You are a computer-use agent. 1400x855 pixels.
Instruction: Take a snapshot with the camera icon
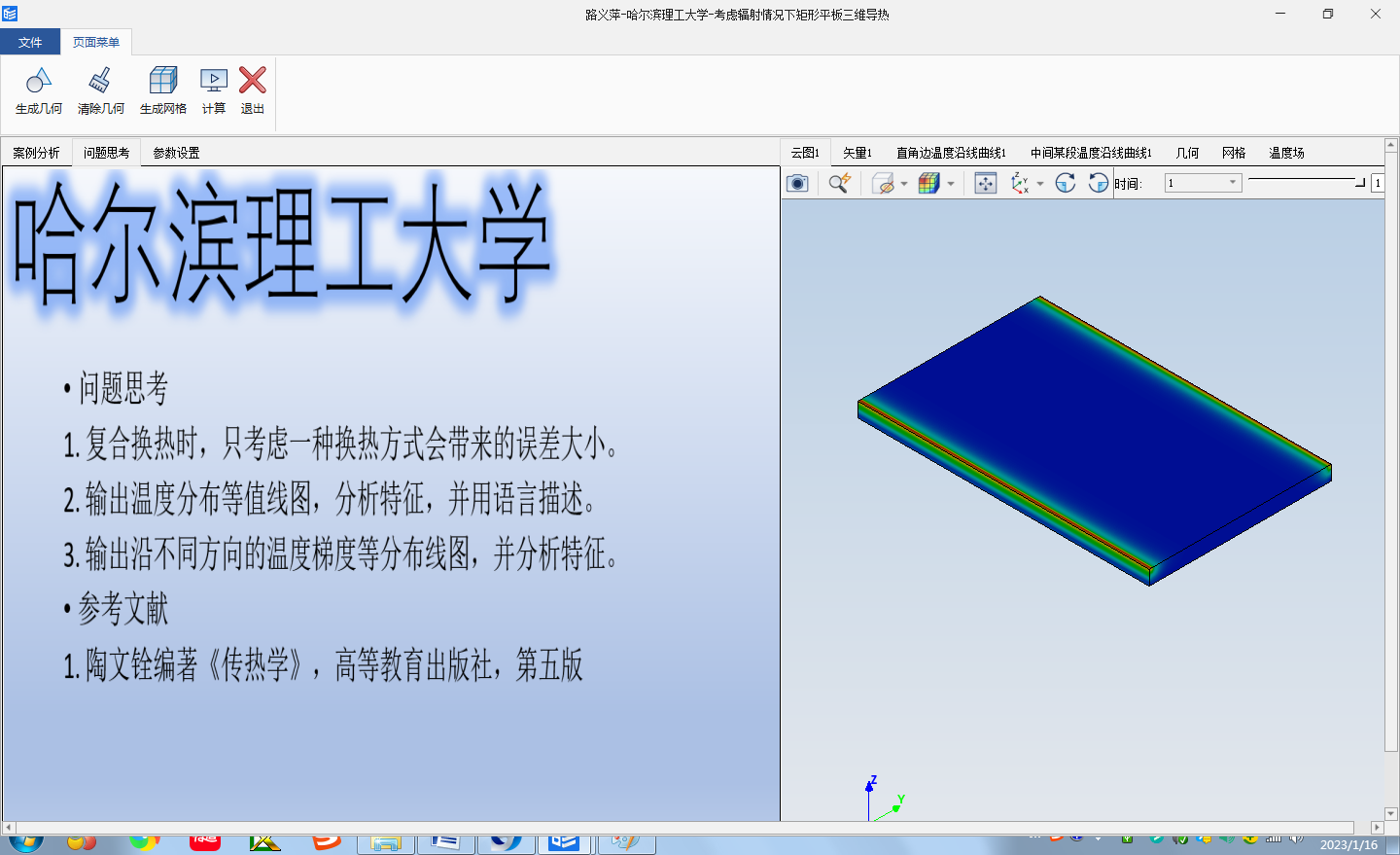[x=797, y=183]
